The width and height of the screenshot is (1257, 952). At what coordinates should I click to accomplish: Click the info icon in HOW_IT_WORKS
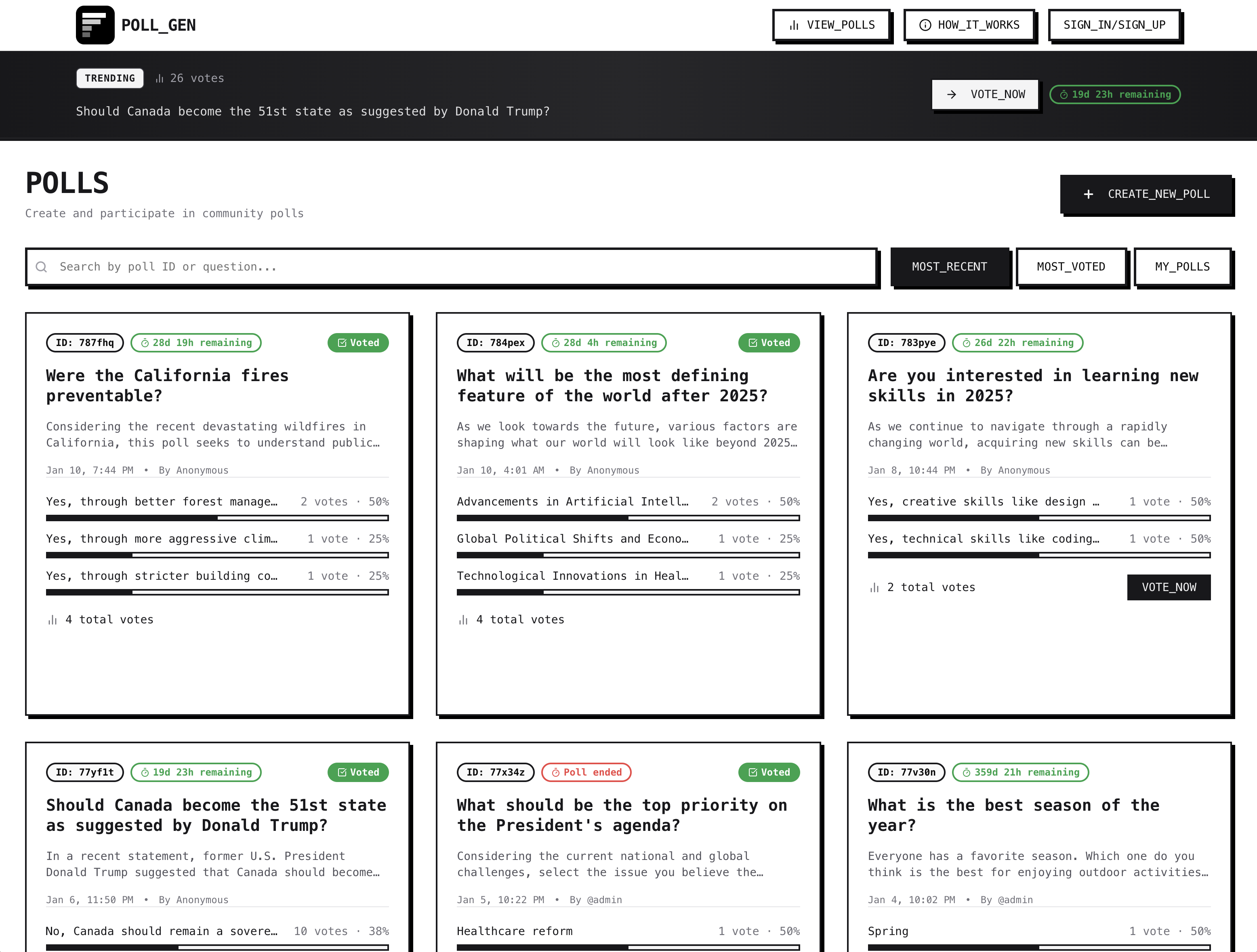925,25
